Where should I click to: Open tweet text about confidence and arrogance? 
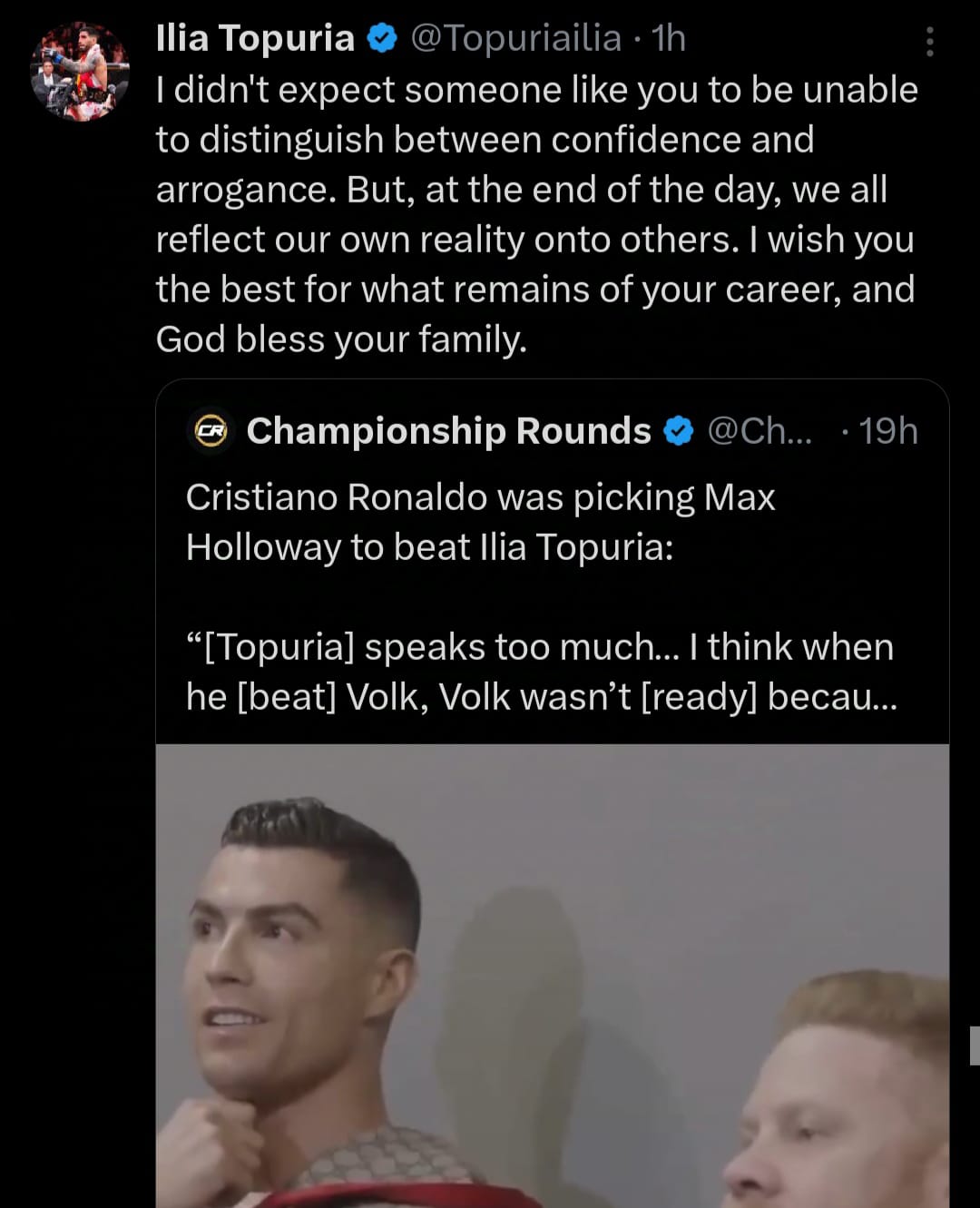535,140
